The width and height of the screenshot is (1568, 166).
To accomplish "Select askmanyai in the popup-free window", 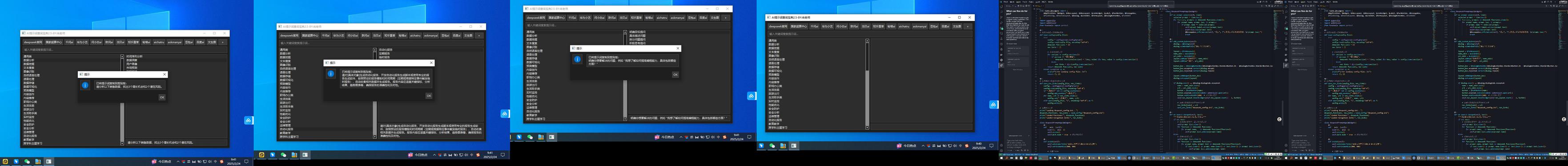I will pos(920,26).
